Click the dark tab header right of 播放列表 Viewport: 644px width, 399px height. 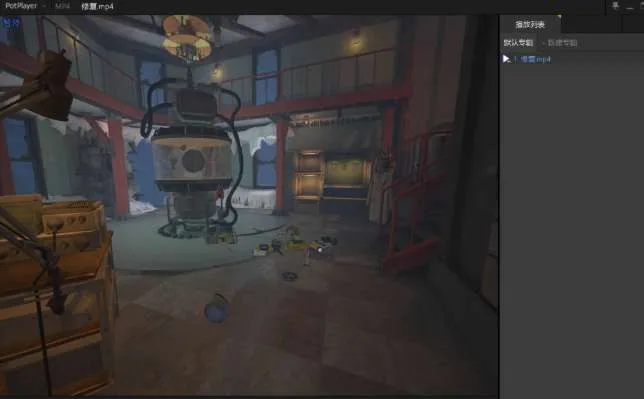(591, 25)
